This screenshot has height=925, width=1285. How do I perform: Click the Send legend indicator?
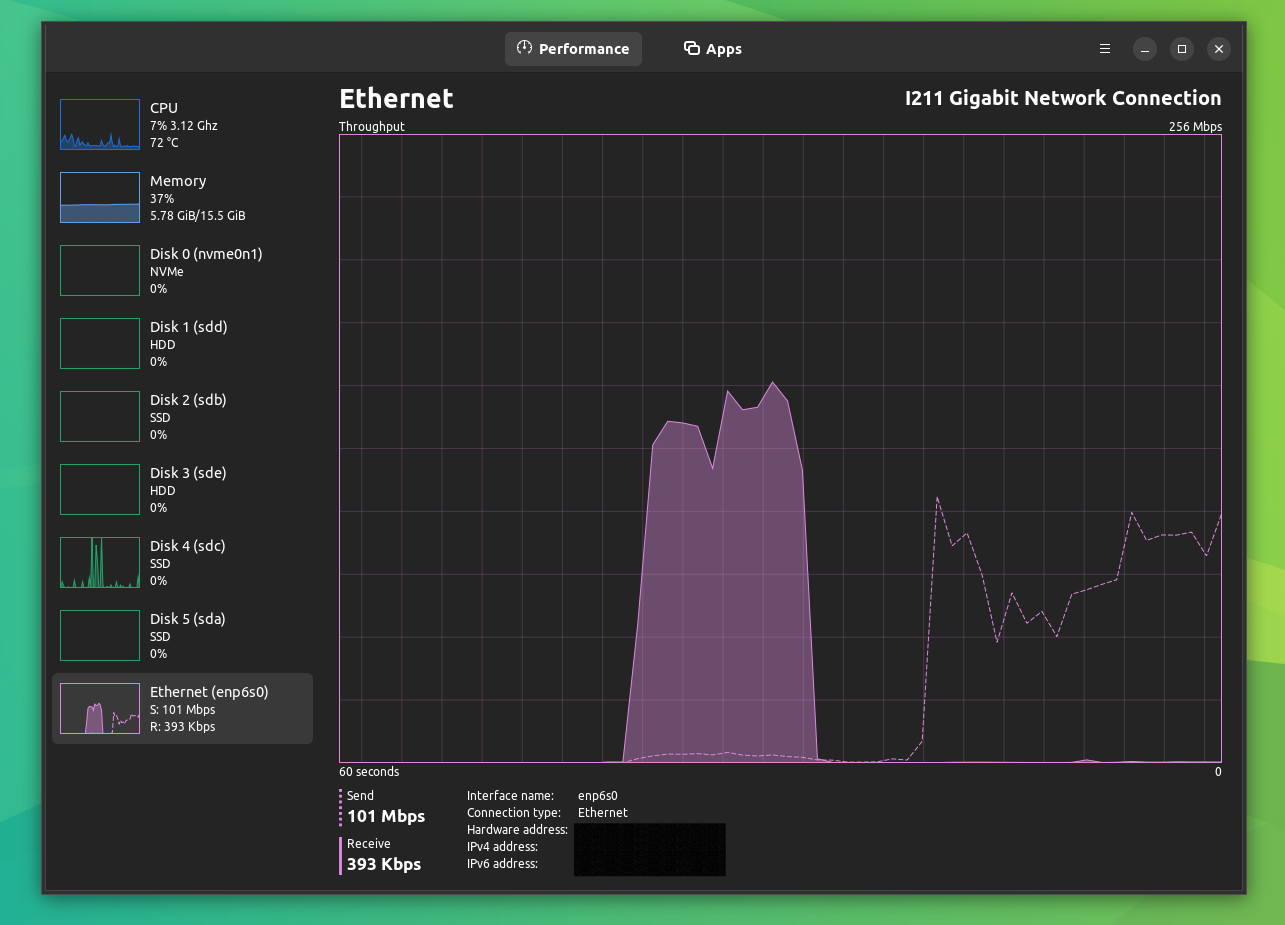339,806
